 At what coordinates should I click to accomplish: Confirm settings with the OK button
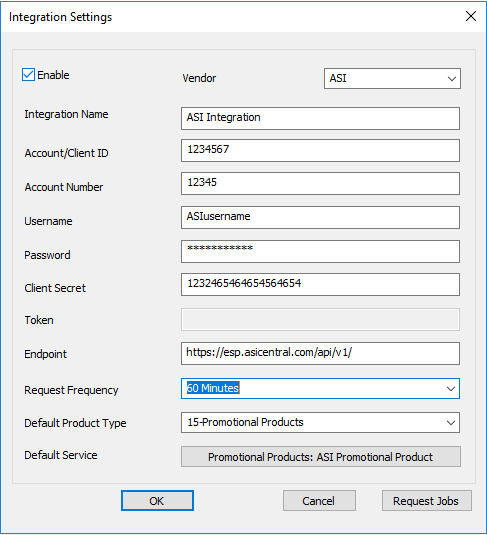coord(157,501)
